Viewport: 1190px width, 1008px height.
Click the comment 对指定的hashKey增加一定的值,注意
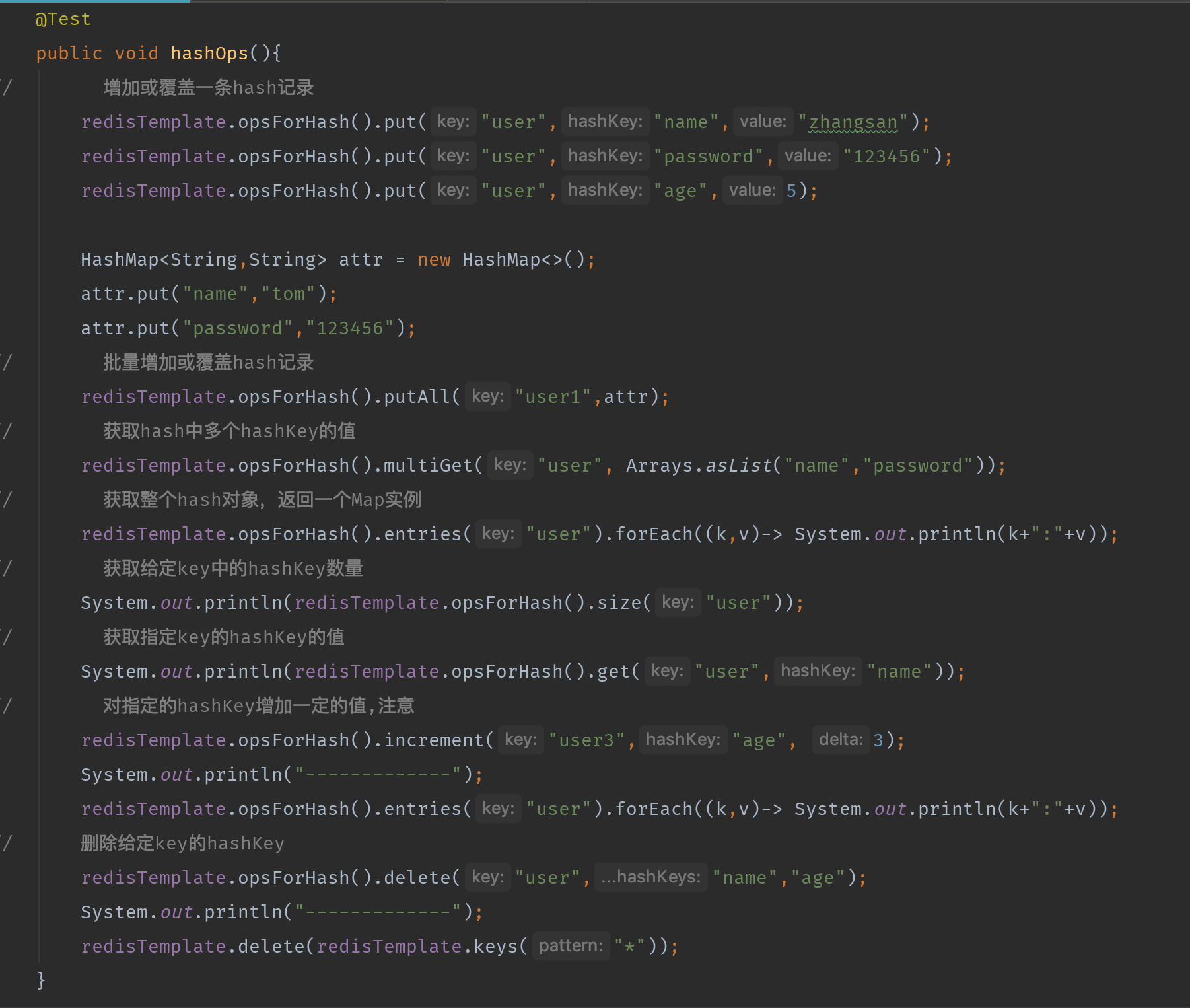(x=259, y=706)
